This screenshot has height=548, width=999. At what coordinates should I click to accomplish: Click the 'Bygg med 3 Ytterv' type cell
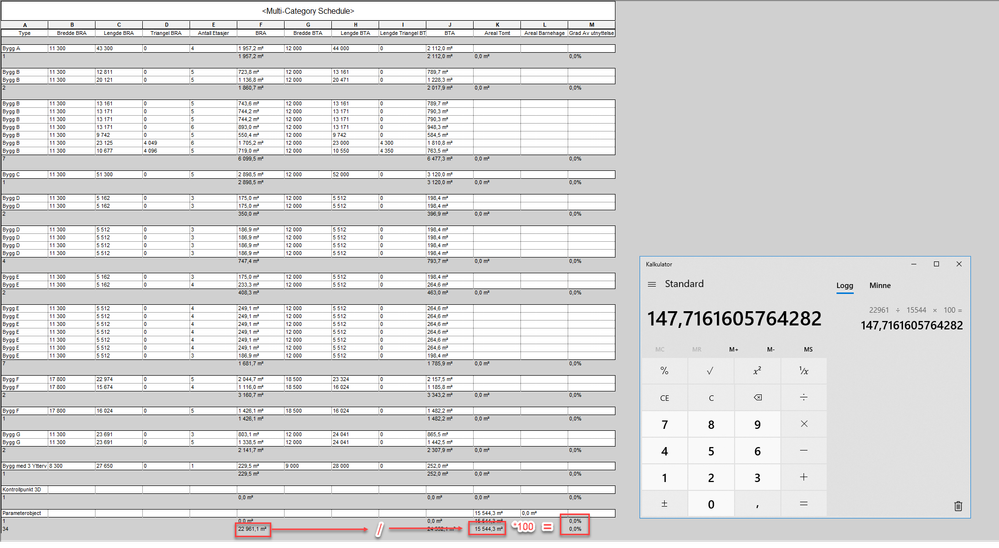tap(25, 466)
